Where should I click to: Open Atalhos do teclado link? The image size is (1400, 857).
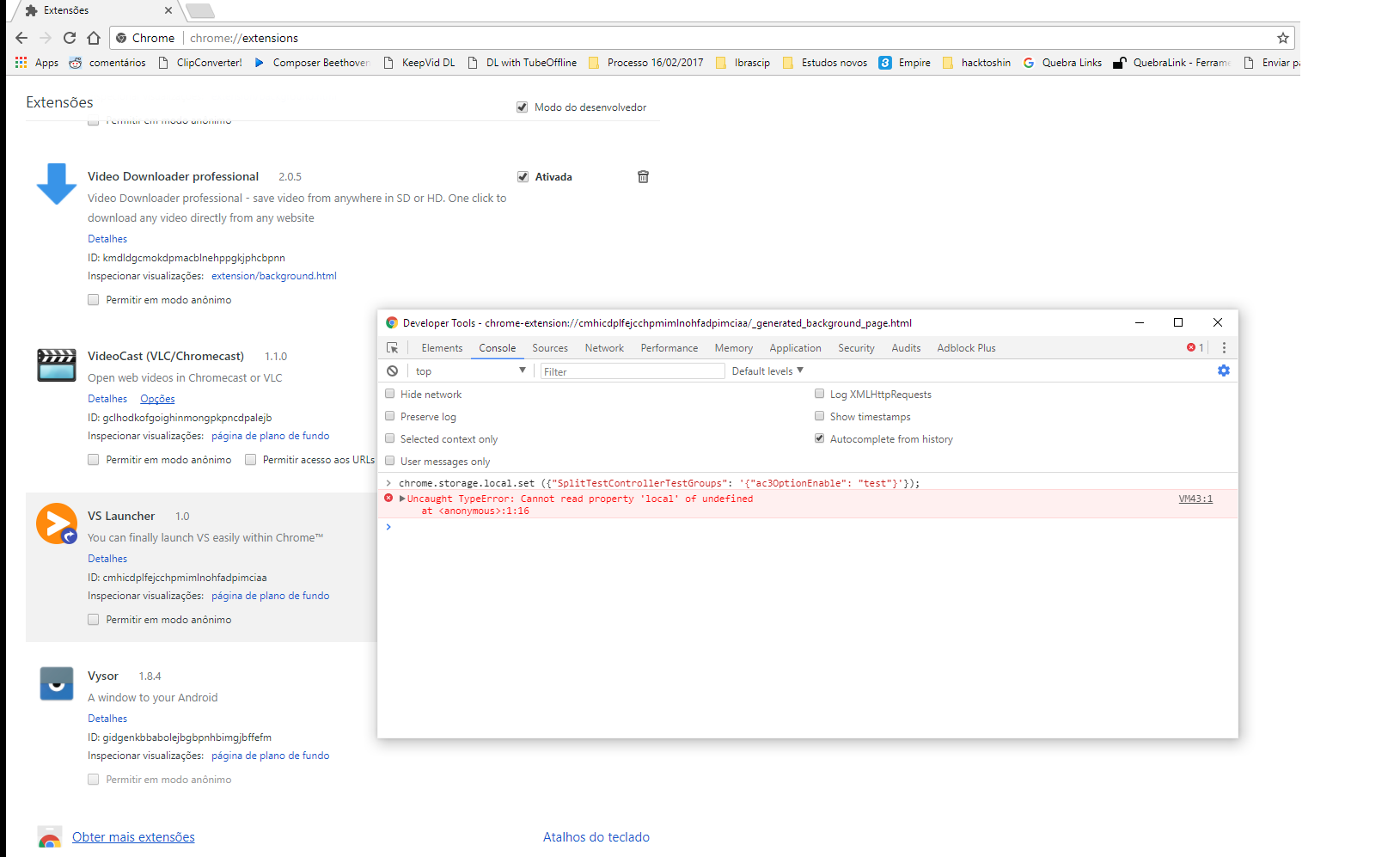596,837
